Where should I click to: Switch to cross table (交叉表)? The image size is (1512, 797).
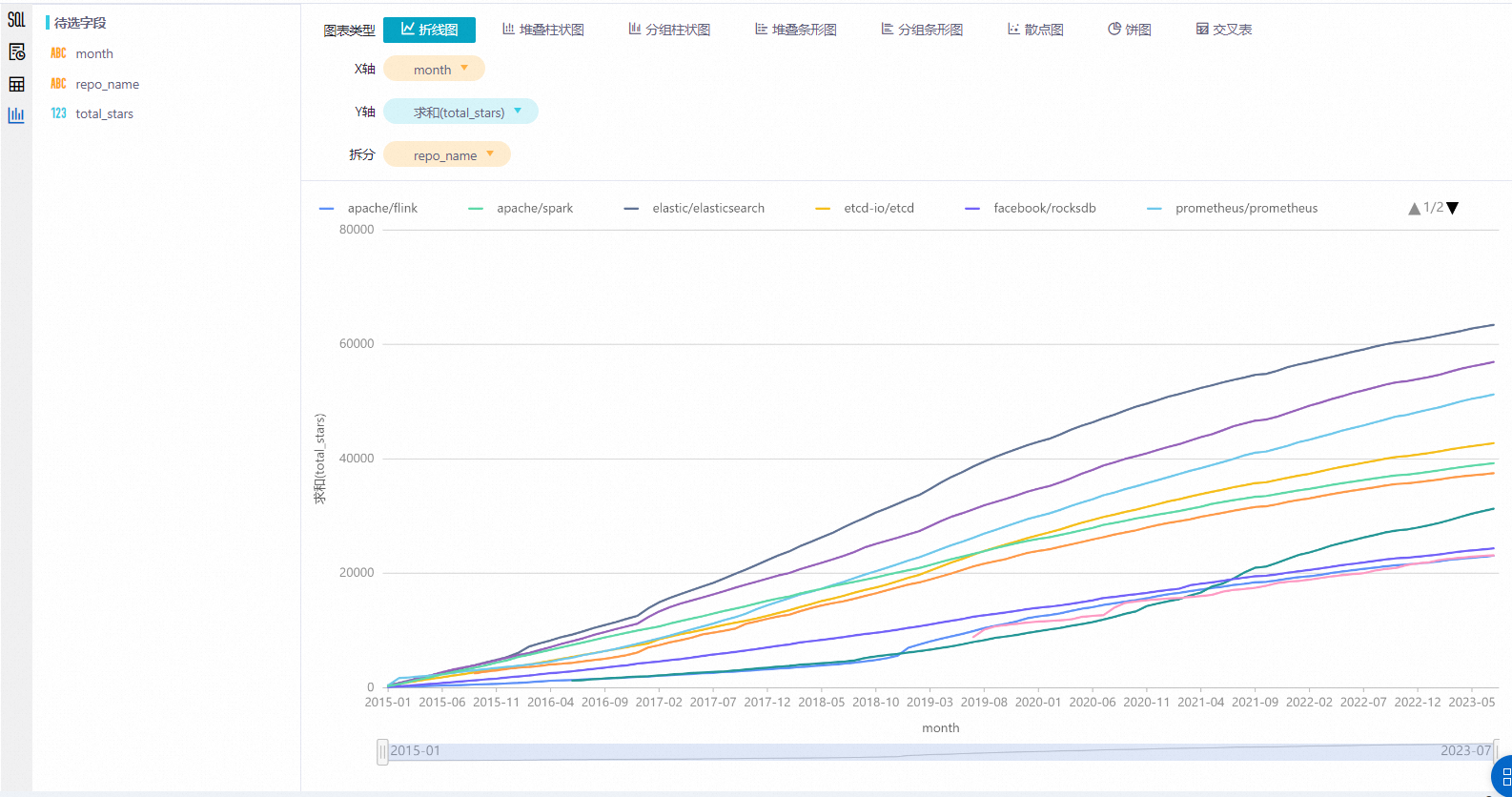[x=1224, y=30]
